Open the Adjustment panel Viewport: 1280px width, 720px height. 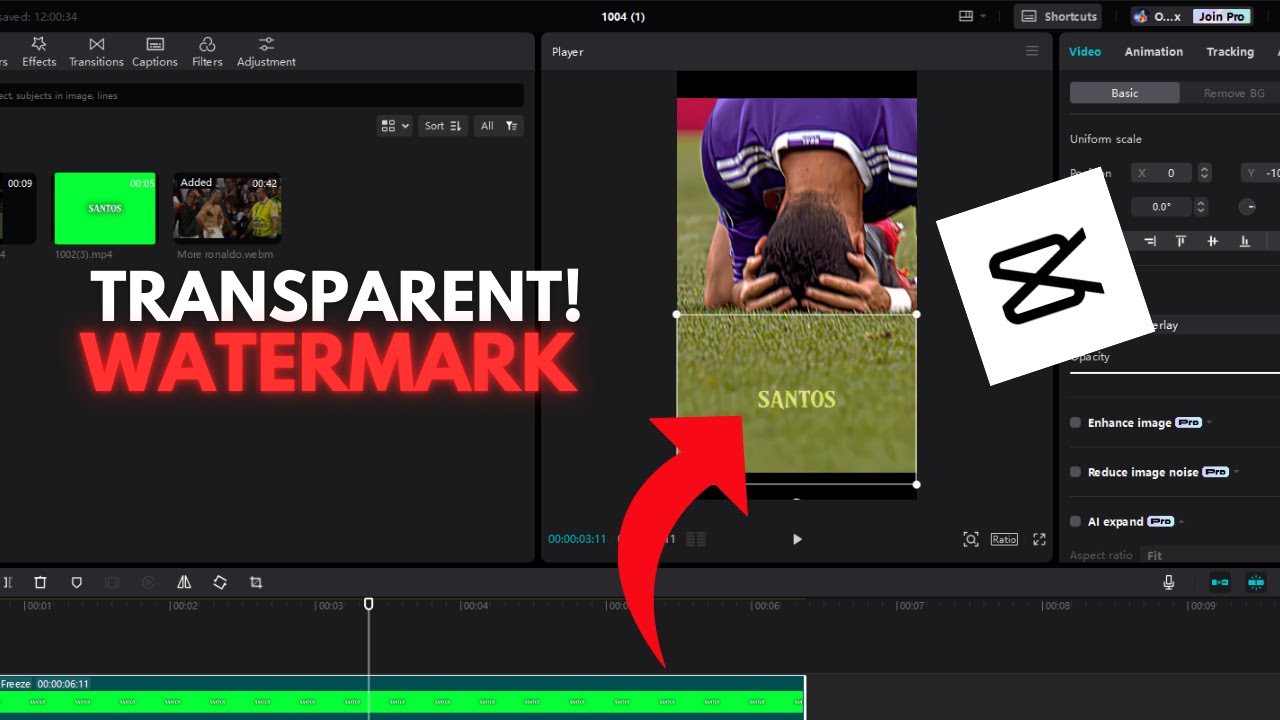[266, 52]
